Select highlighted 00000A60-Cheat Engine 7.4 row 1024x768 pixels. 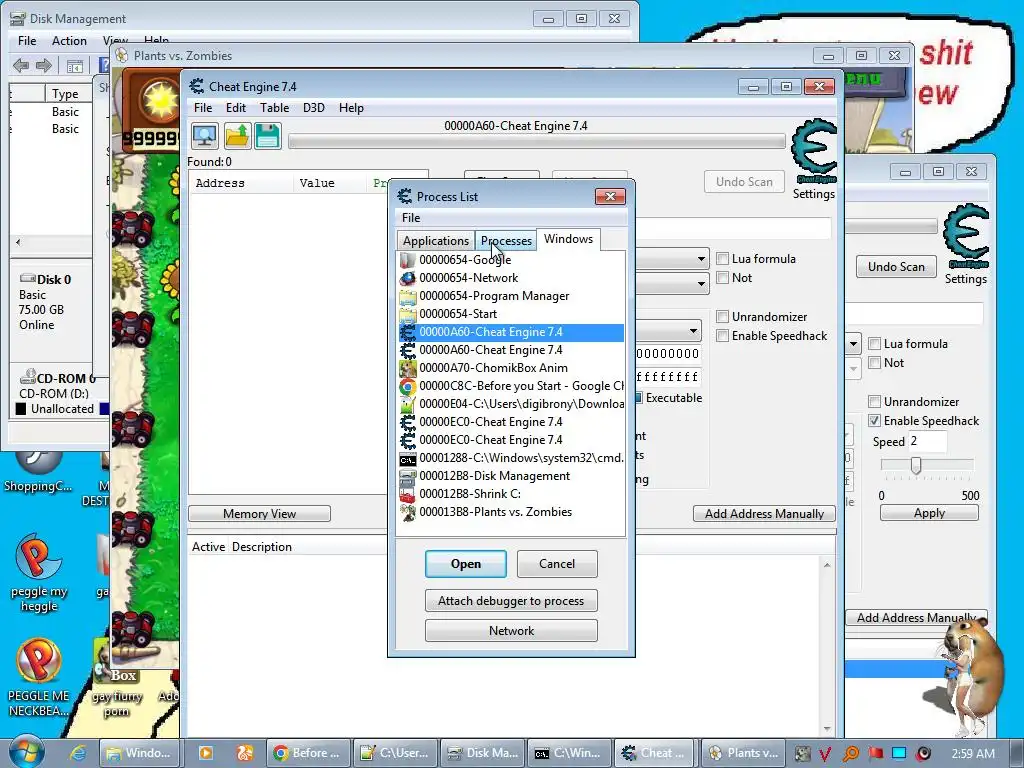[511, 332]
